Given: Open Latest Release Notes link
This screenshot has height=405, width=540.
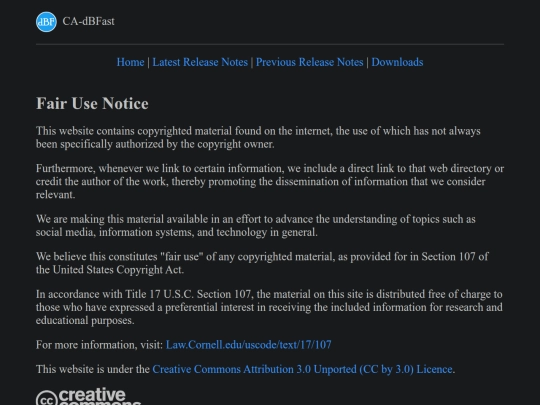Looking at the screenshot, I should 200,62.
